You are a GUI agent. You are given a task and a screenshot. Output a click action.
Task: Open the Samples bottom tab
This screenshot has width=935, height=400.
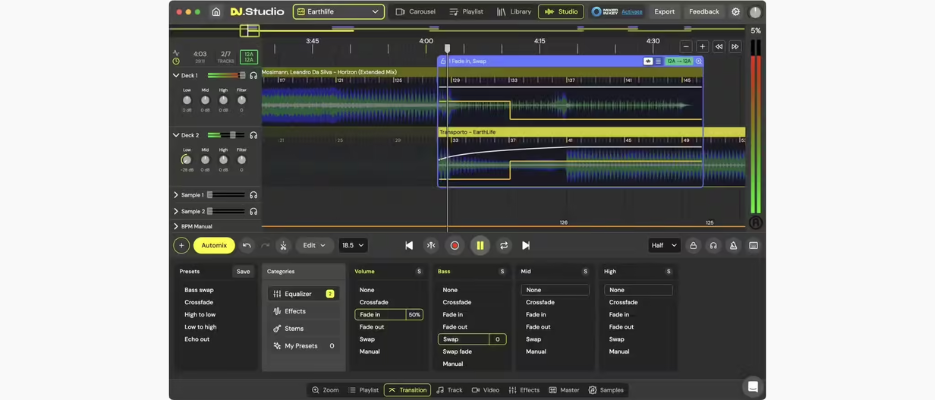[x=606, y=390]
